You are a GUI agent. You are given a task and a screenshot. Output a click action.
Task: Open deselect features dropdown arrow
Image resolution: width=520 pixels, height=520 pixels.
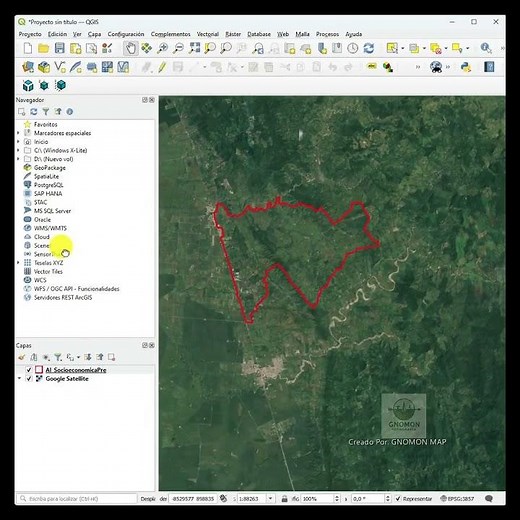click(446, 48)
